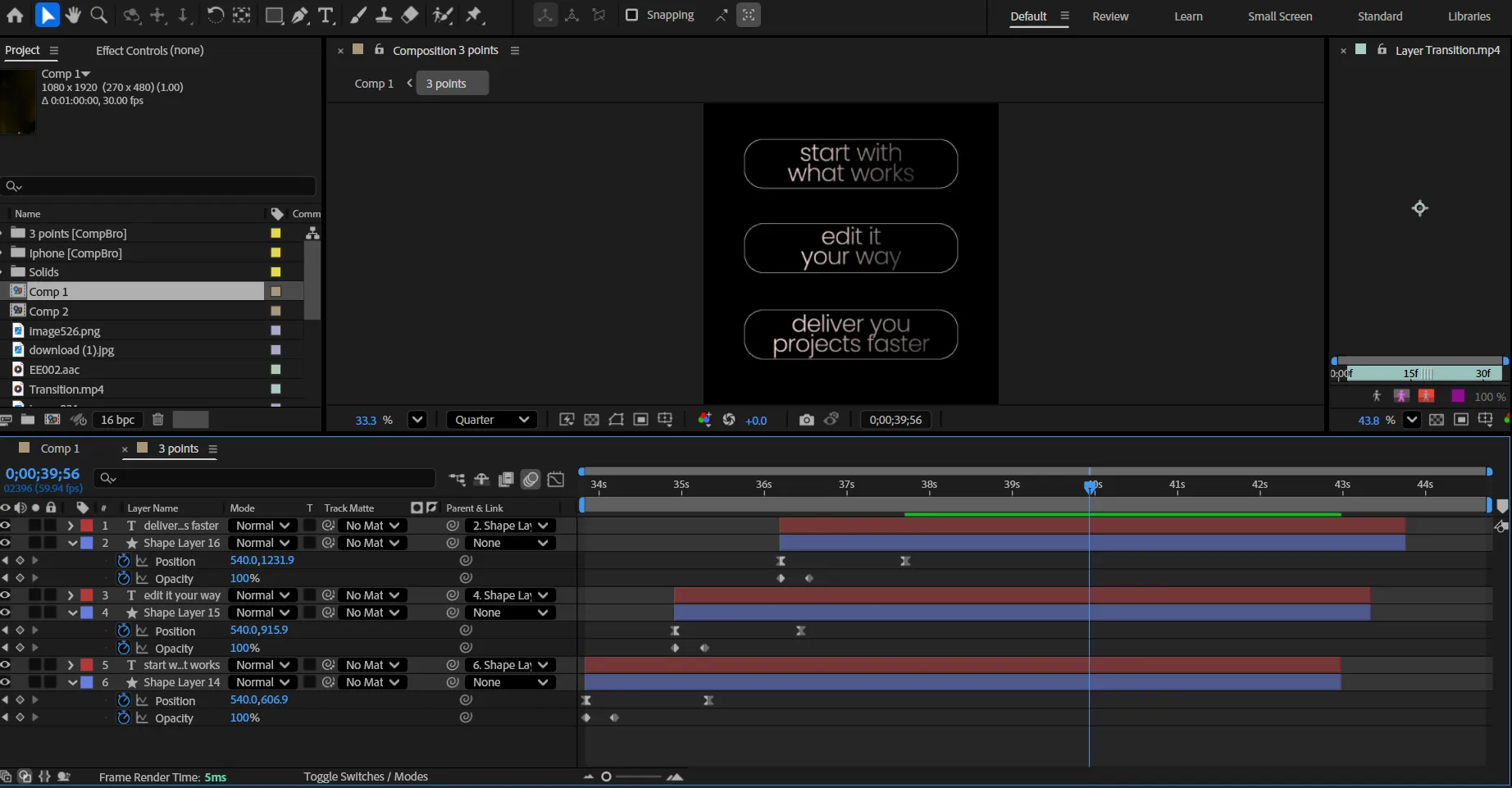Select the Puppet Pin tool
Viewport: 1512px width, 788px height.
tap(474, 15)
